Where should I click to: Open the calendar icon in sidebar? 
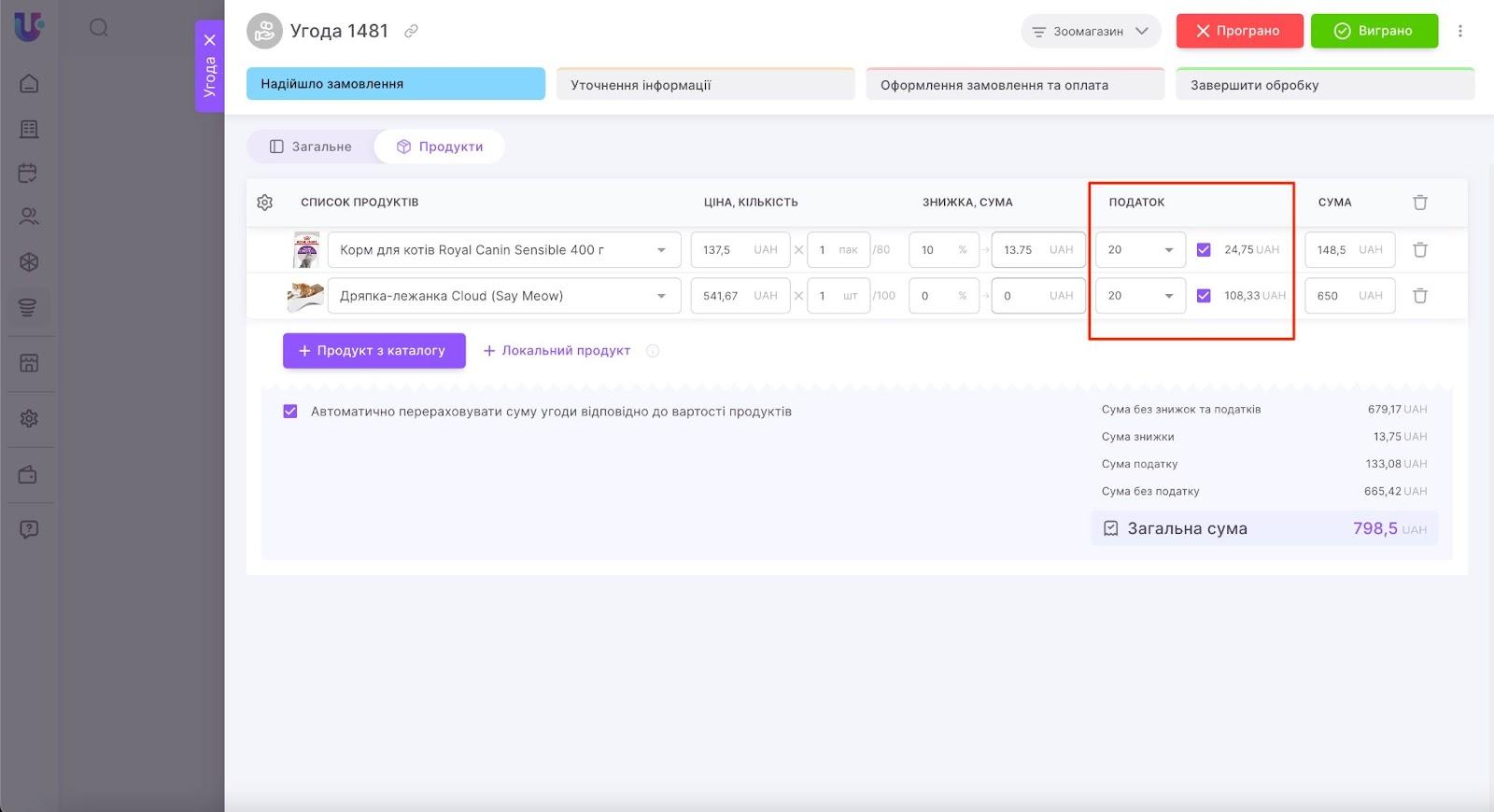pos(29,173)
